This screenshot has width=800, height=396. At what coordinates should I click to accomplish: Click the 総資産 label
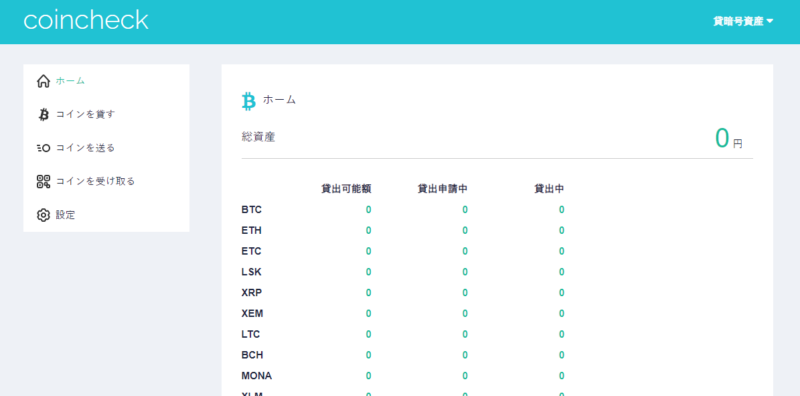pyautogui.click(x=258, y=137)
